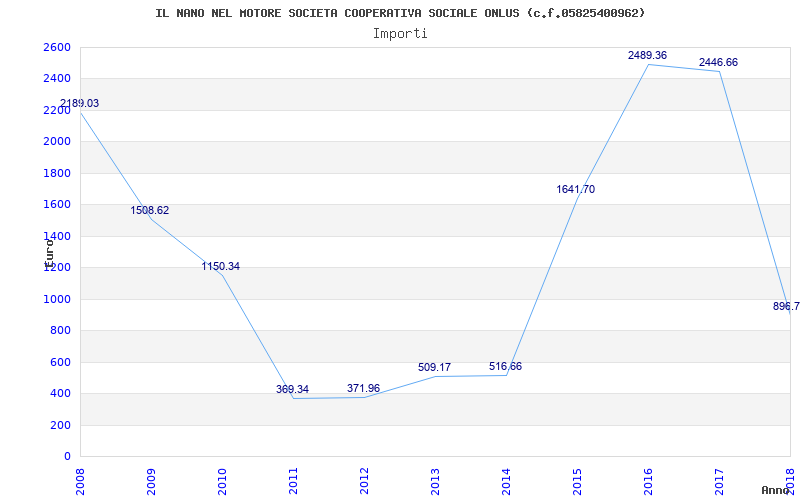Click the 509.17 data label

(x=434, y=367)
